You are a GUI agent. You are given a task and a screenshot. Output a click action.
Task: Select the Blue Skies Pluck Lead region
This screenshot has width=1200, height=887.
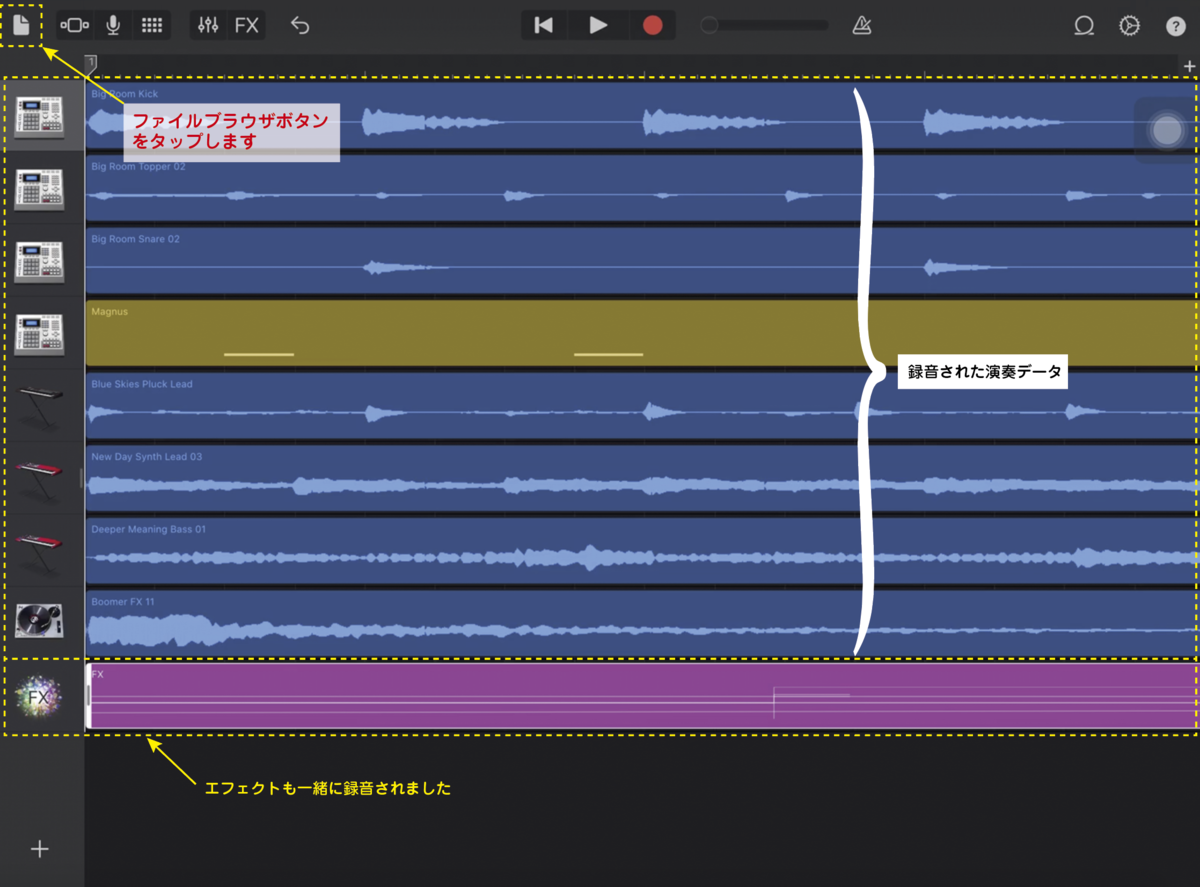click(x=642, y=406)
